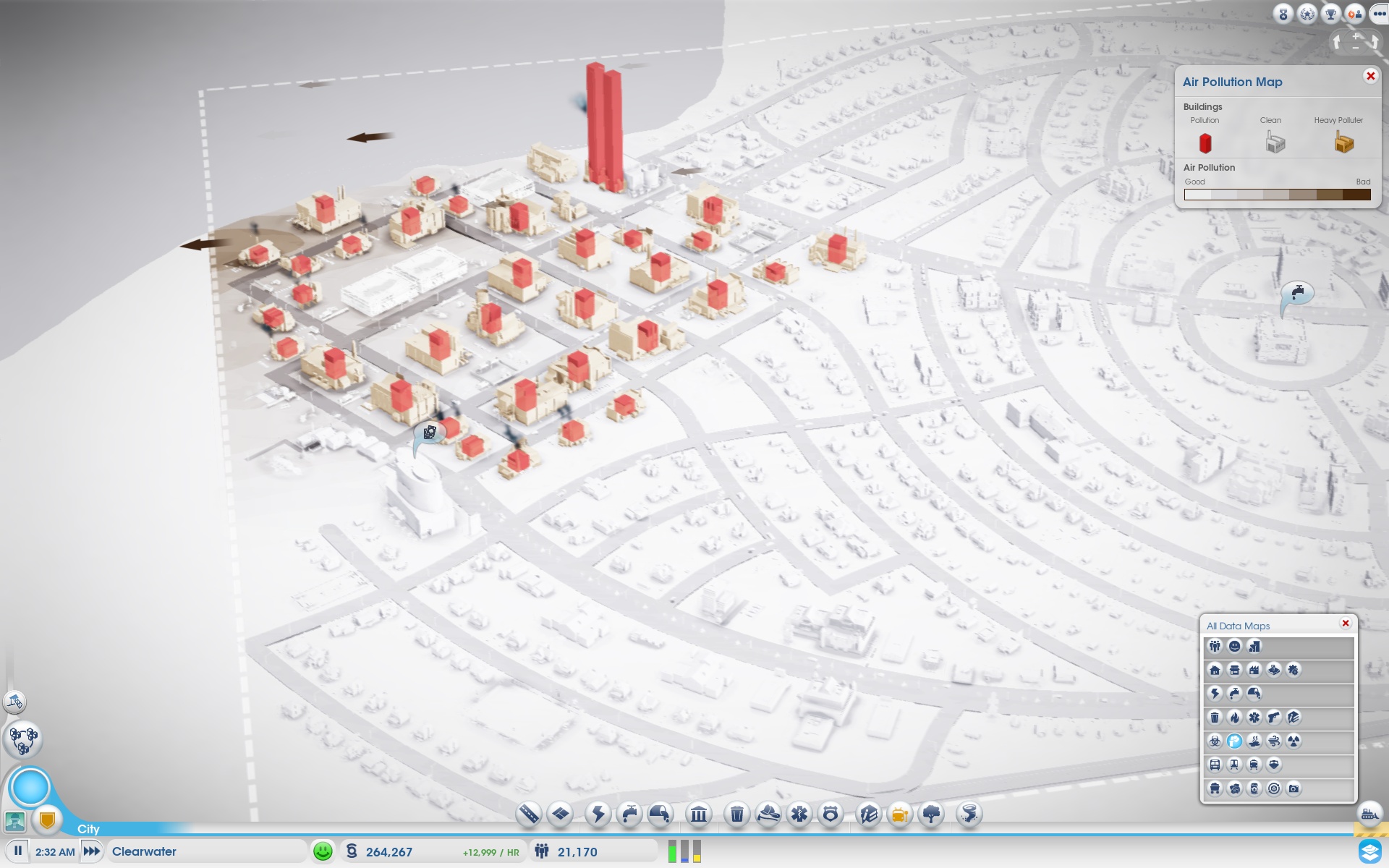Open the Health services menu in toolbar
The width and height of the screenshot is (1389, 868).
[799, 814]
